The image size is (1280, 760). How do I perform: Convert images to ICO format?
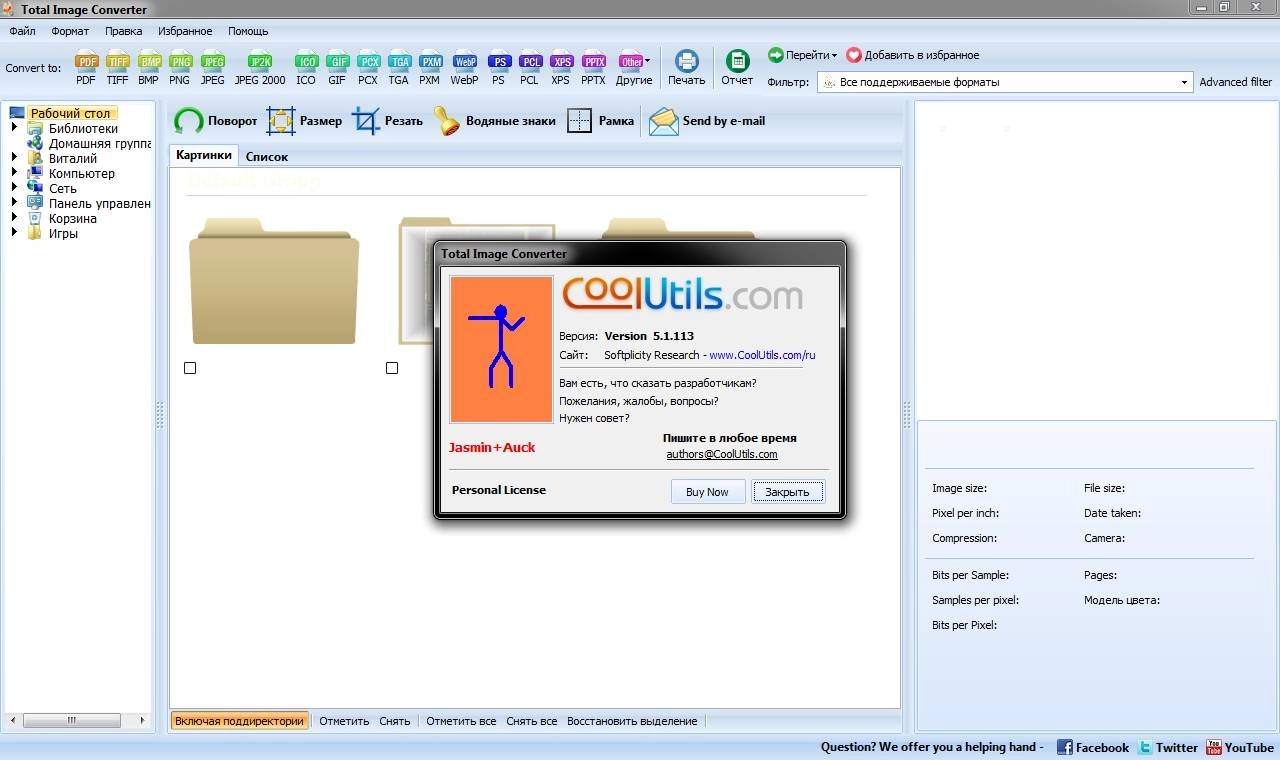tap(306, 67)
